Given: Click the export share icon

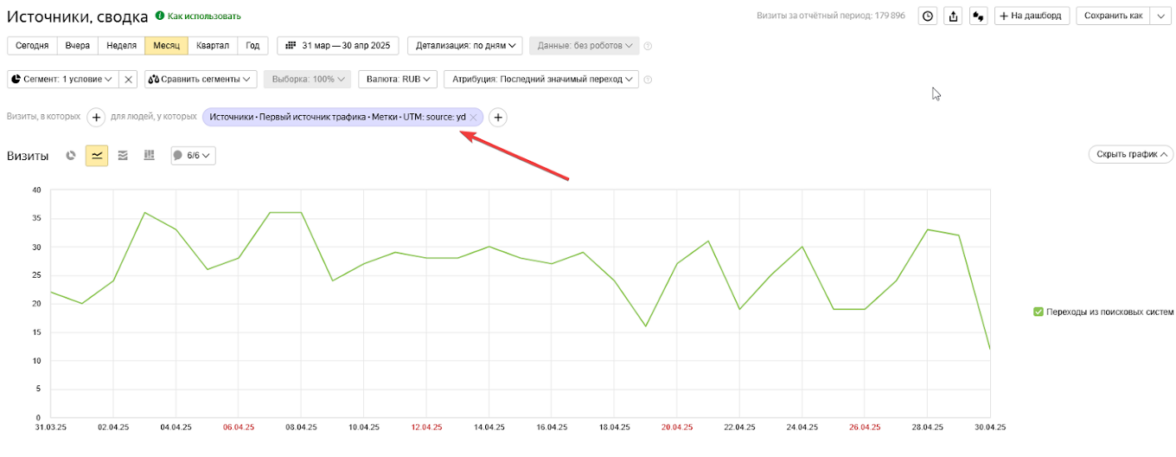Looking at the screenshot, I should pos(953,16).
